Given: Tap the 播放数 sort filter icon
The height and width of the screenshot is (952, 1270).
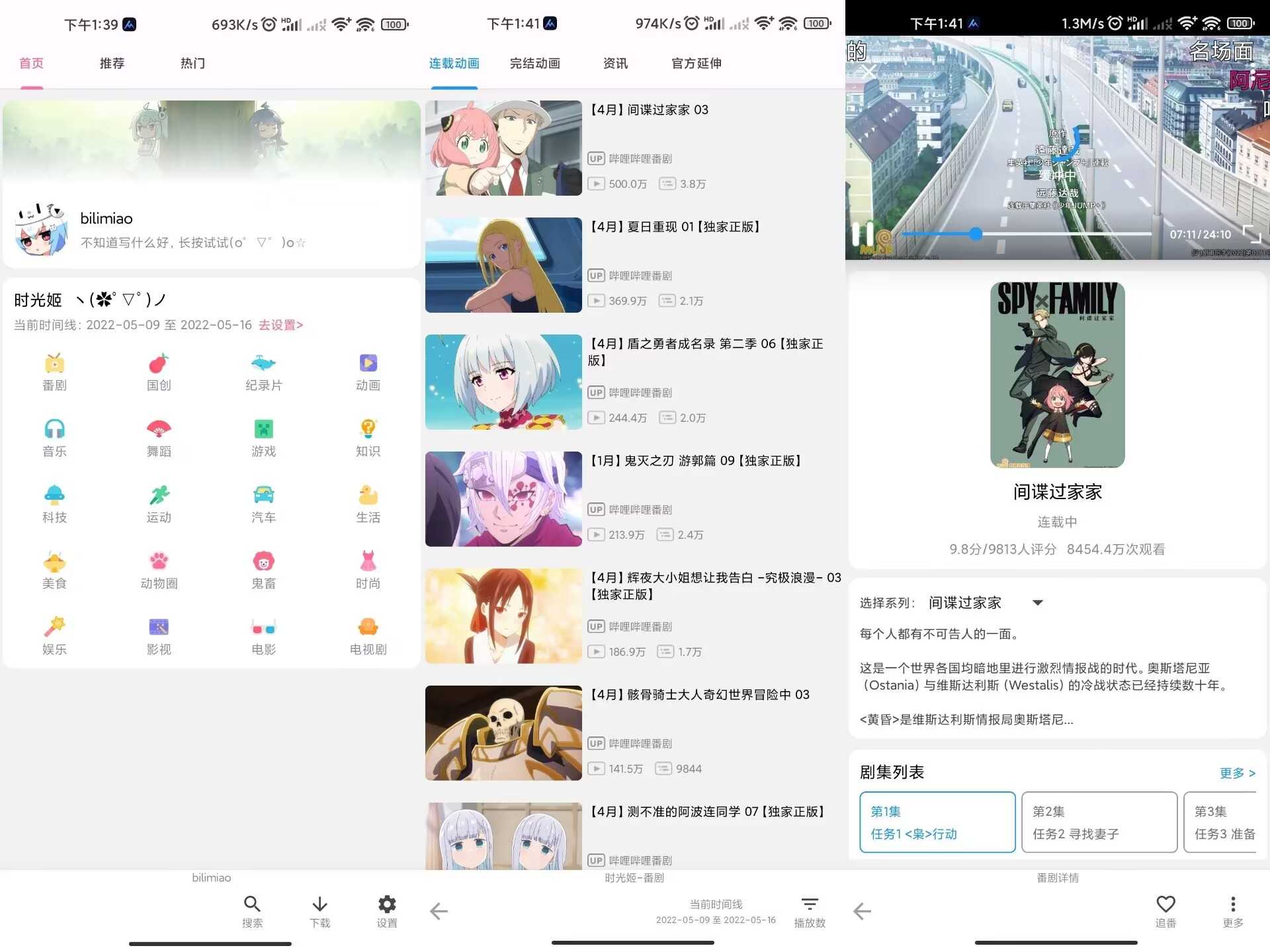Looking at the screenshot, I should click(x=809, y=904).
